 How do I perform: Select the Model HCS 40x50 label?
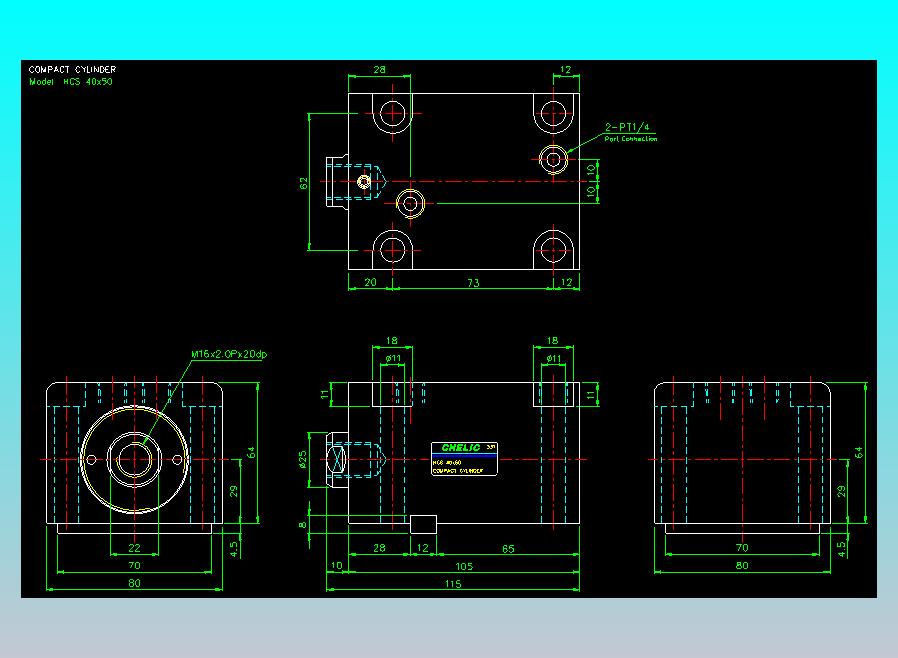[x=70, y=82]
